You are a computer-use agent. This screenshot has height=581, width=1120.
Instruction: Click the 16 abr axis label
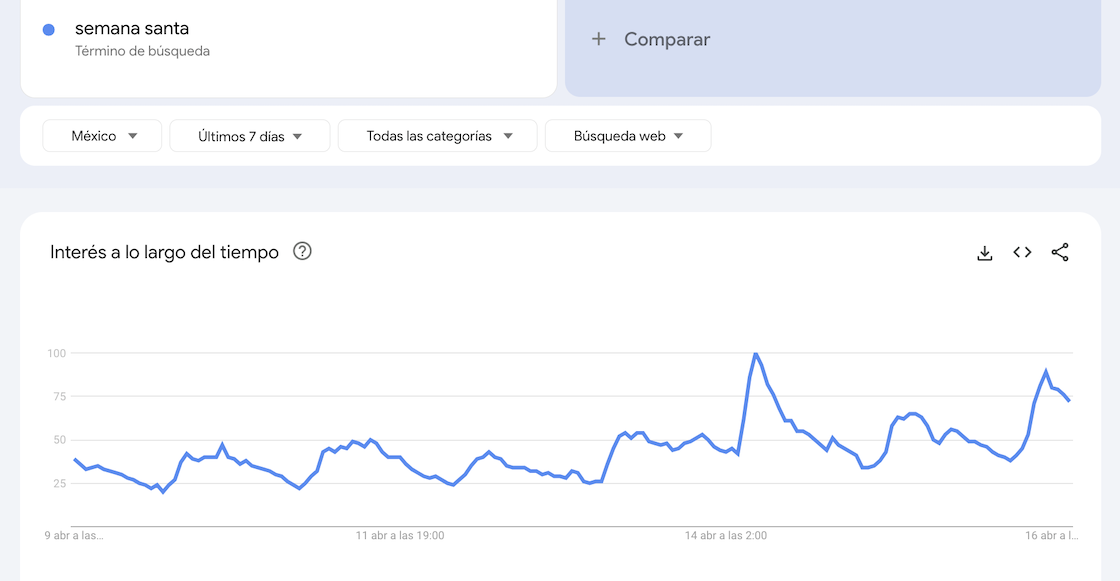[1050, 536]
